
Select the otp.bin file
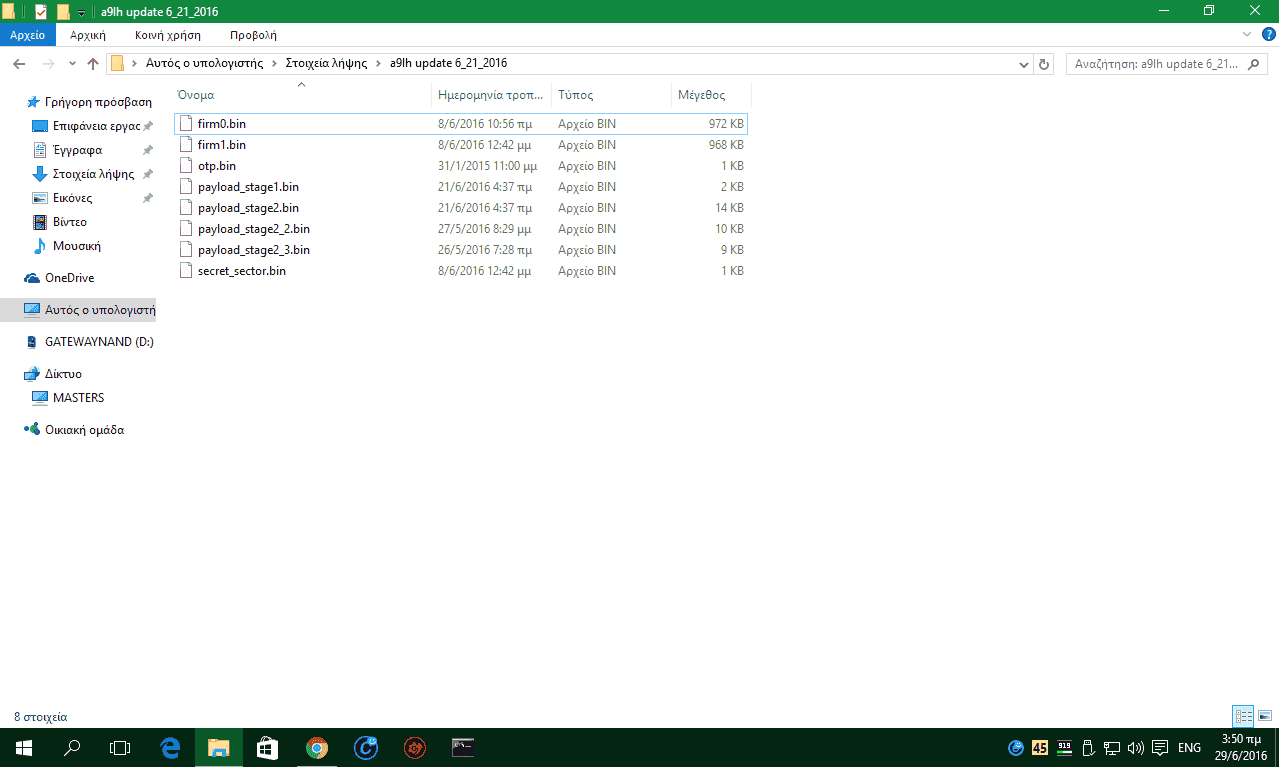pyautogui.click(x=460, y=166)
